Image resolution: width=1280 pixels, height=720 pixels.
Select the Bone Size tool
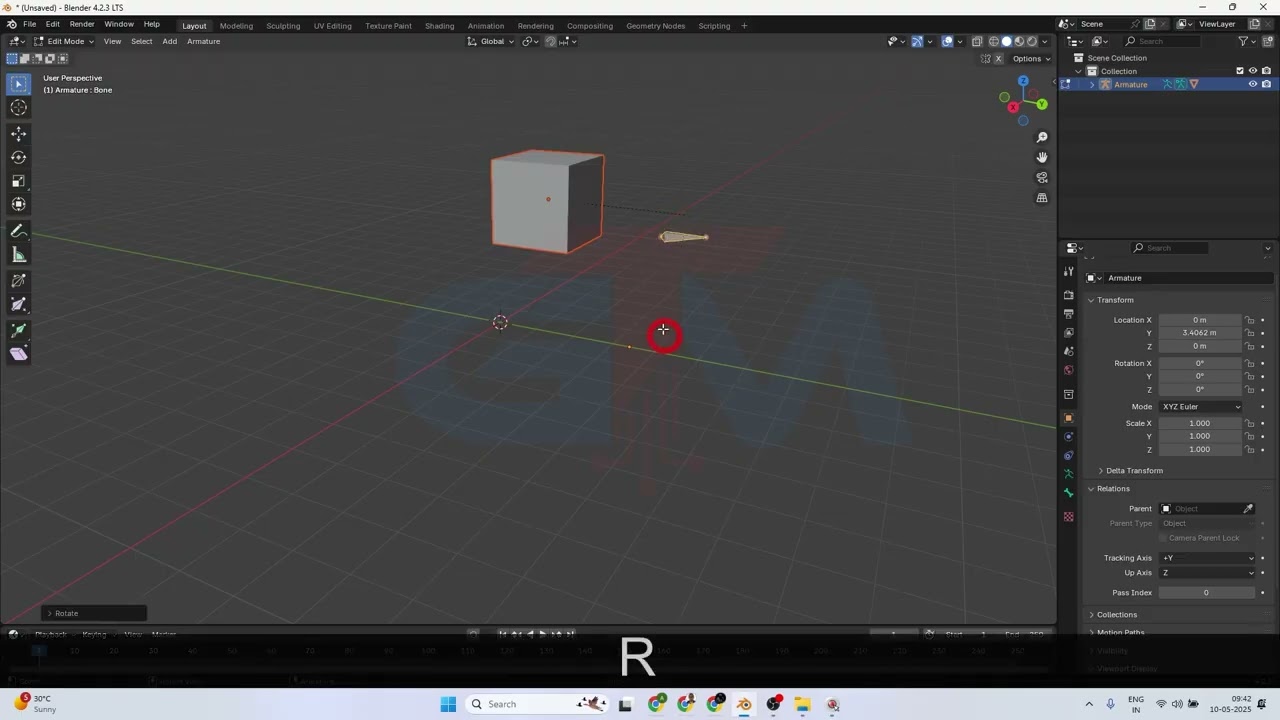click(18, 304)
